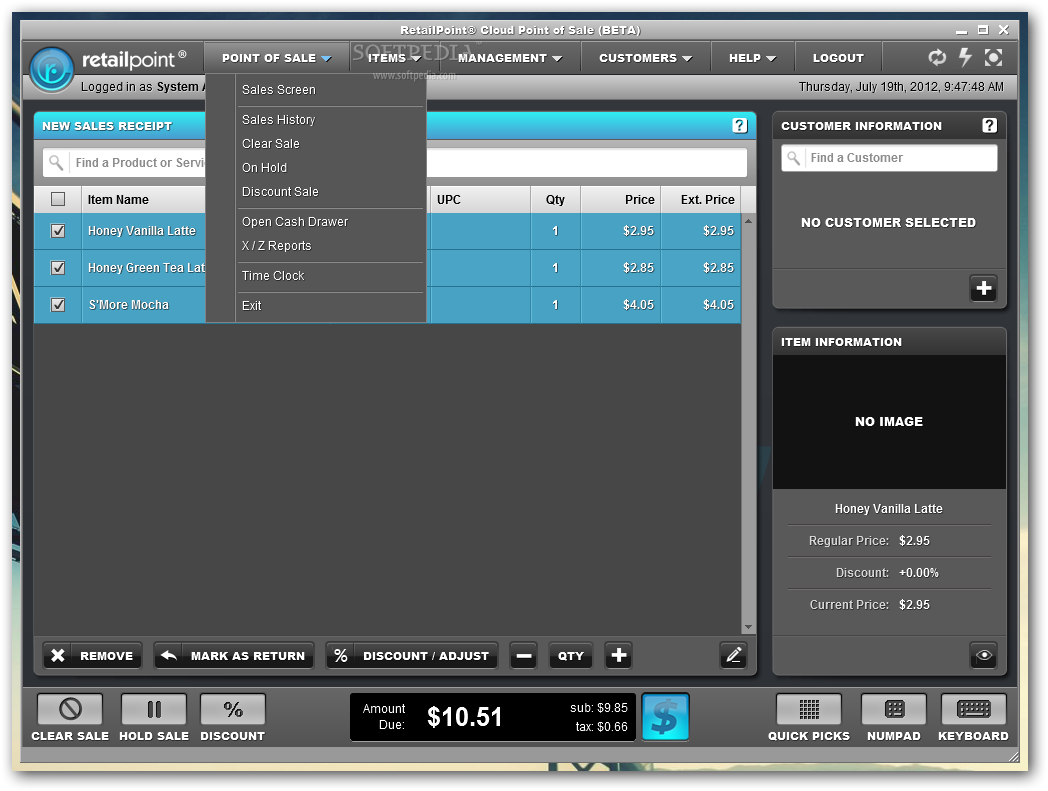Click the refresh sync icon in header
Screen dimensions: 1048x791
(x=937, y=58)
